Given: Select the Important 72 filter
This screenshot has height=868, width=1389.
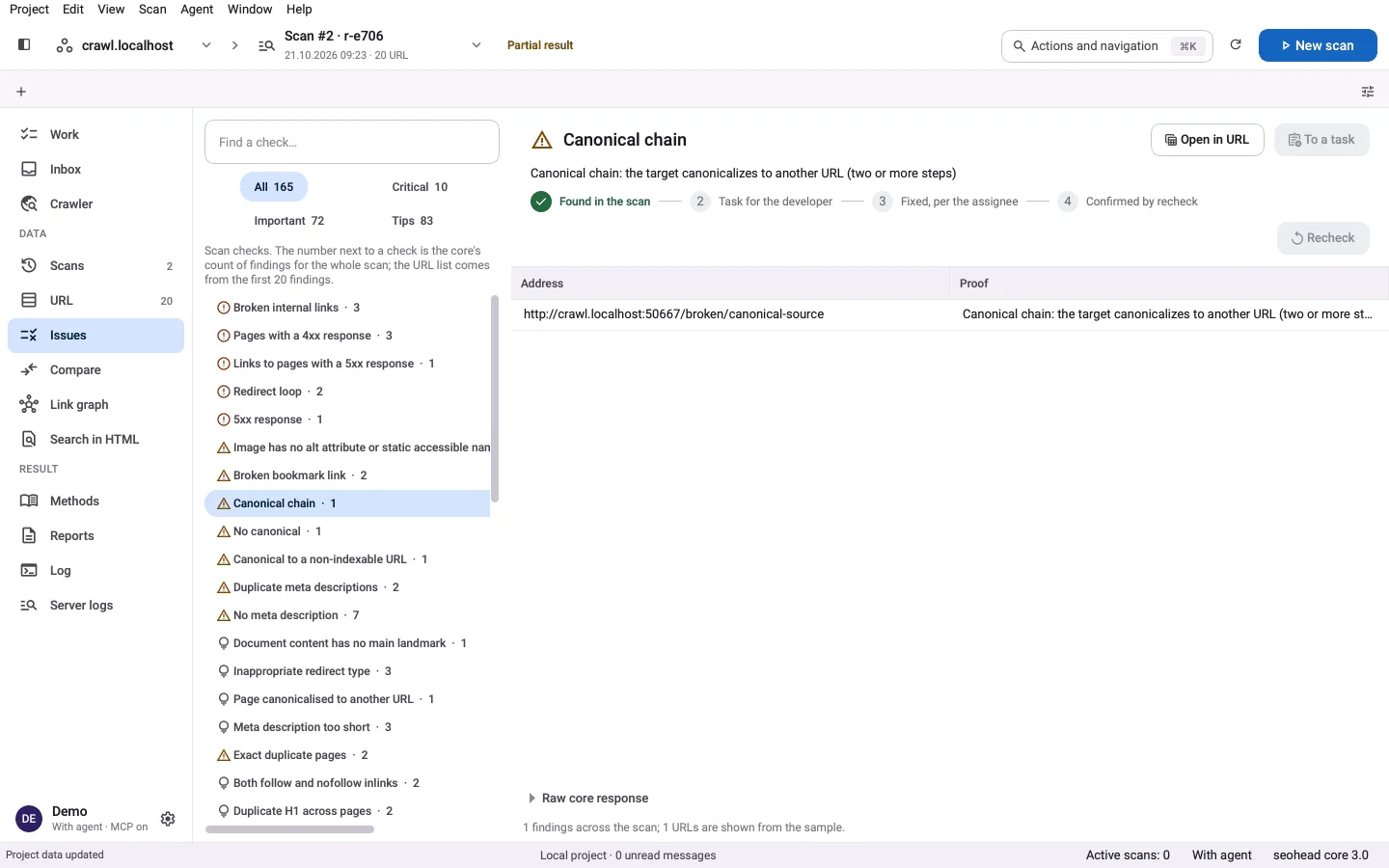Looking at the screenshot, I should pos(289,221).
